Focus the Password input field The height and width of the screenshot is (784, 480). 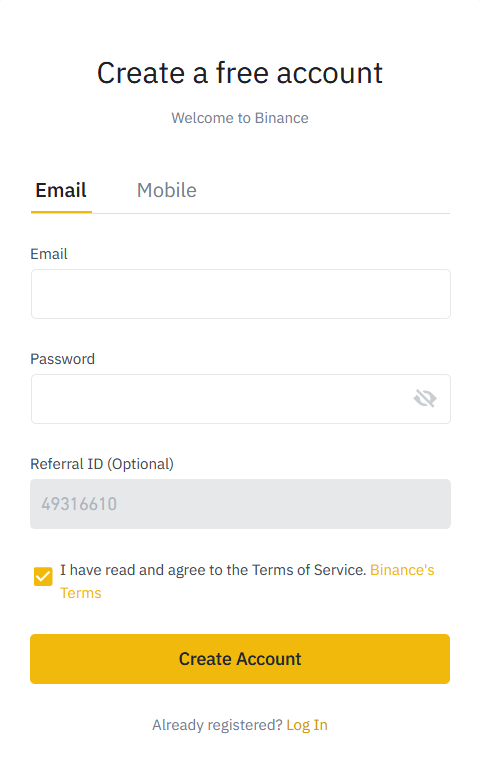click(x=241, y=399)
